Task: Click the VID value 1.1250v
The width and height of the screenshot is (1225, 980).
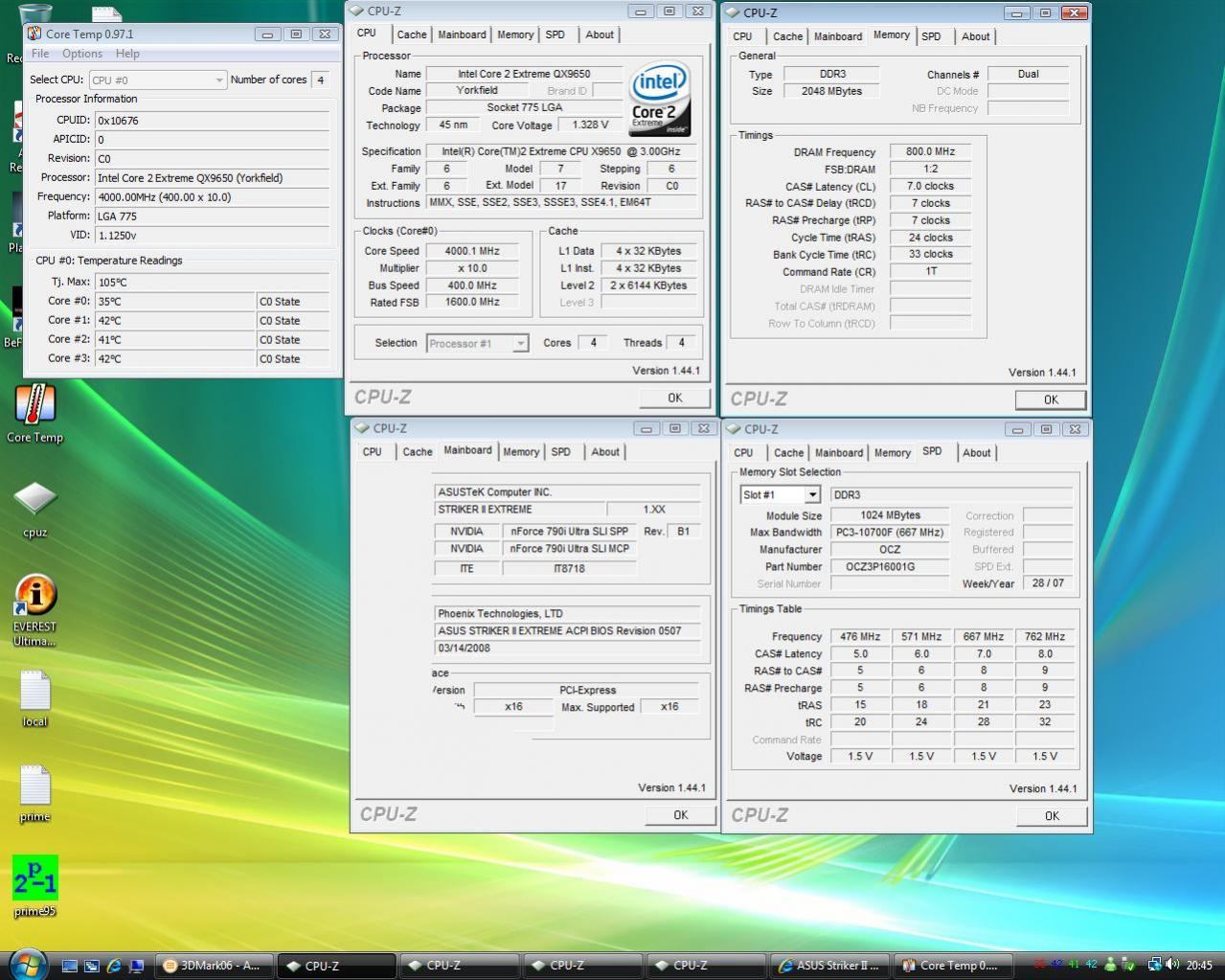Action: 212,235
